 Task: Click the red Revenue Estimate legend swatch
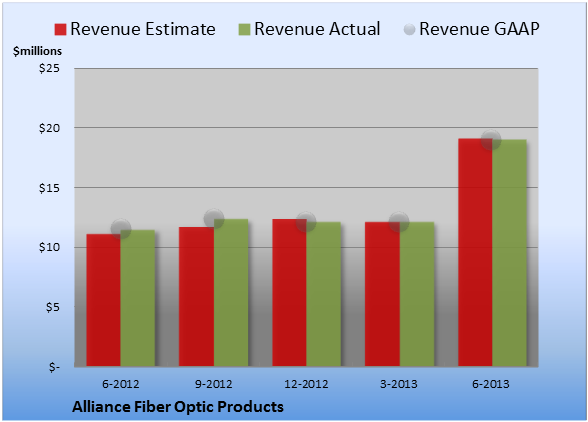tap(60, 30)
